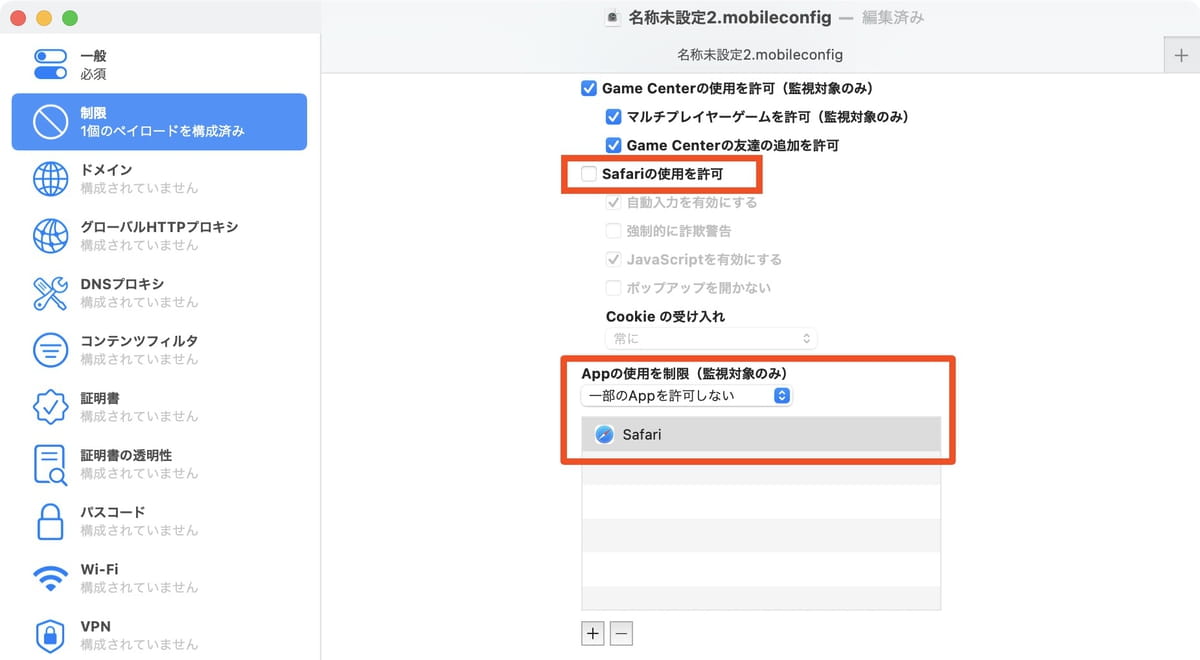Click Appの使用を制限 heading label
The width and height of the screenshot is (1200, 660).
(x=685, y=373)
